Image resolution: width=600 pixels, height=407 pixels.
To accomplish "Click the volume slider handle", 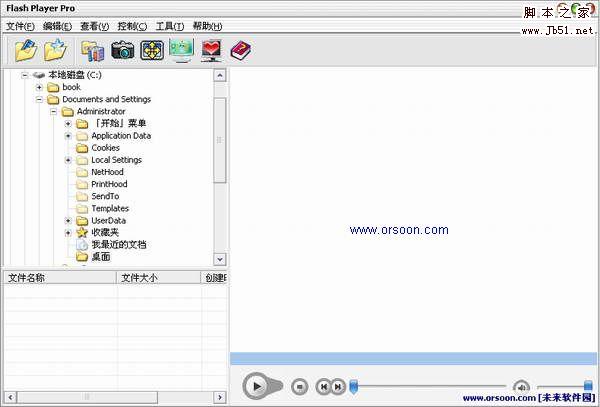I will 588,386.
